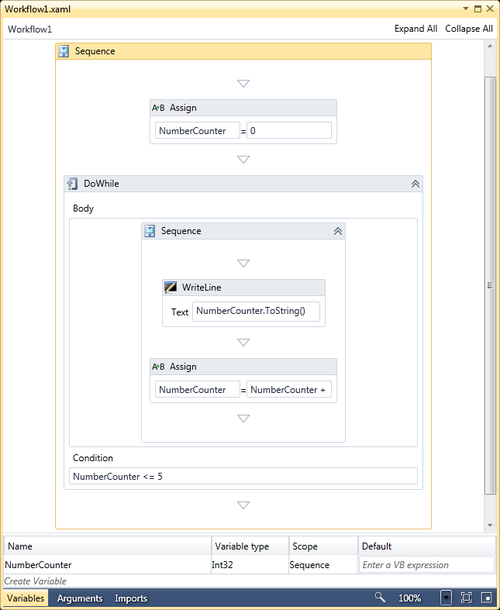Select the outer Sequence title bar
The width and height of the screenshot is (500, 610).
pyautogui.click(x=243, y=51)
